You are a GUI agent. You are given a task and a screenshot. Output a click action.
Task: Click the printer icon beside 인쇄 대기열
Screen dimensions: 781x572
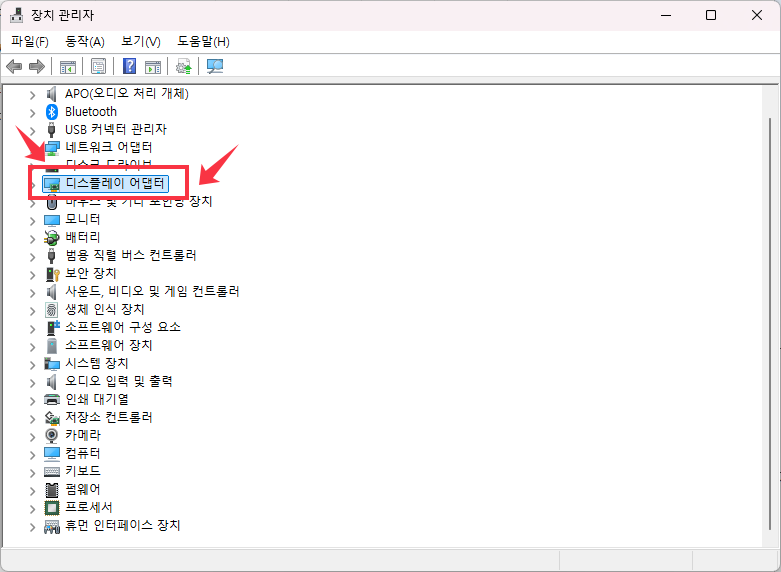pos(52,399)
